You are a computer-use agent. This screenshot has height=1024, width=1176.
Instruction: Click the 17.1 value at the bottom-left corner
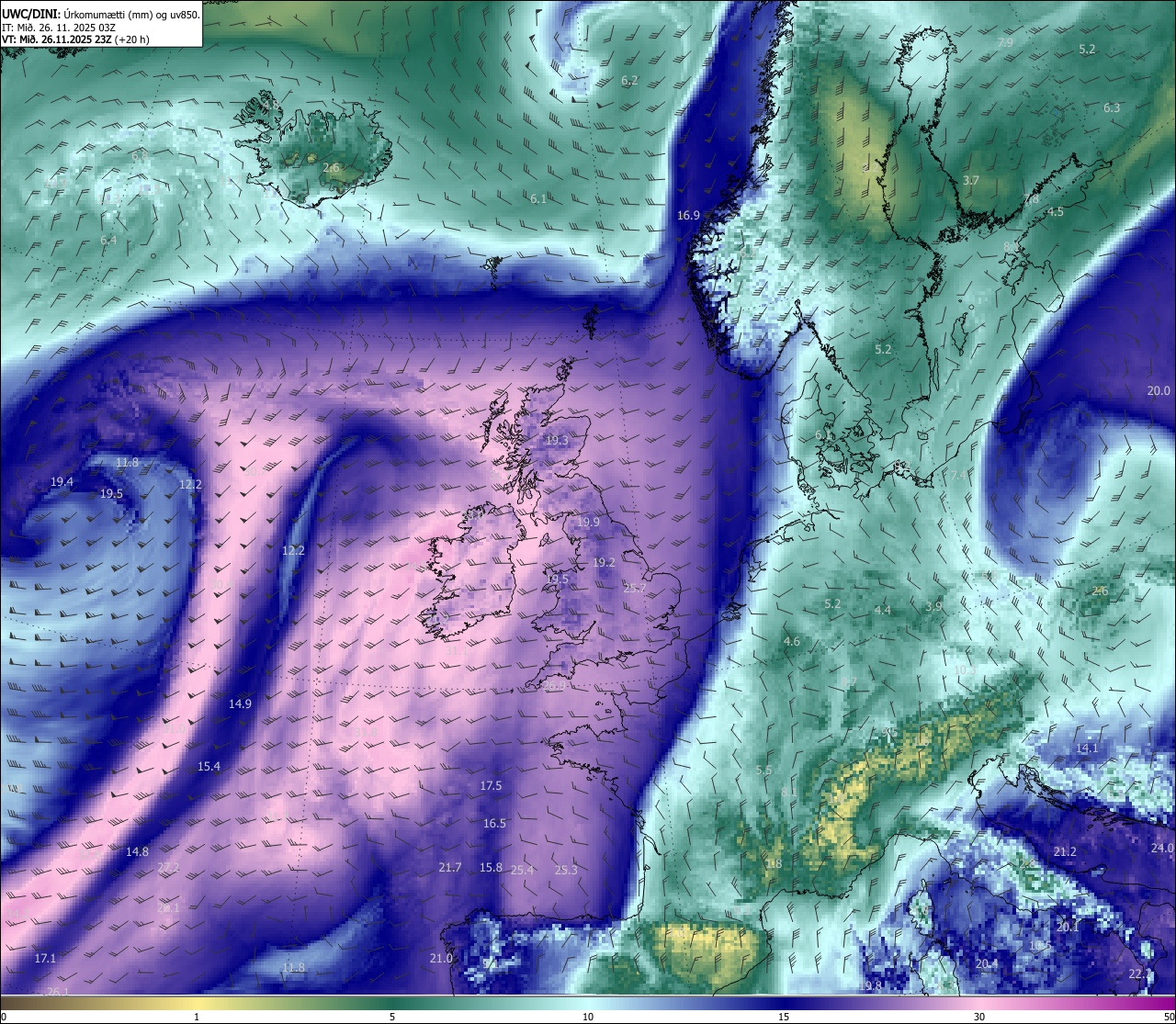tap(45, 959)
